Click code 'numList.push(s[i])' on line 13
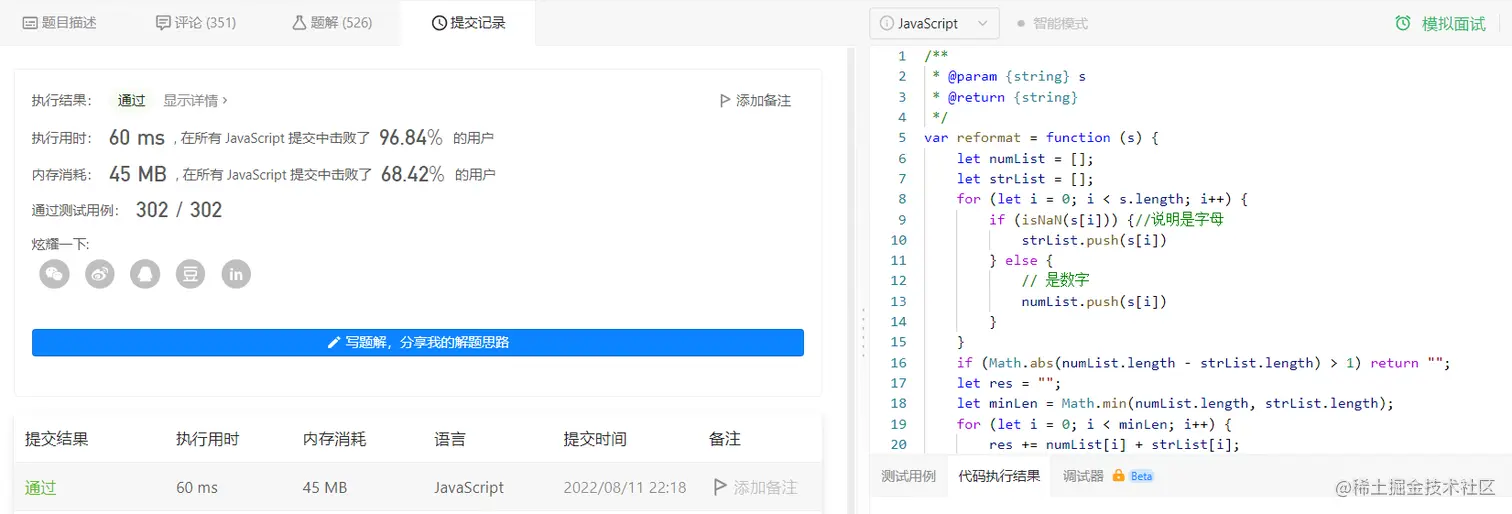The image size is (1512, 514). [x=1094, y=301]
